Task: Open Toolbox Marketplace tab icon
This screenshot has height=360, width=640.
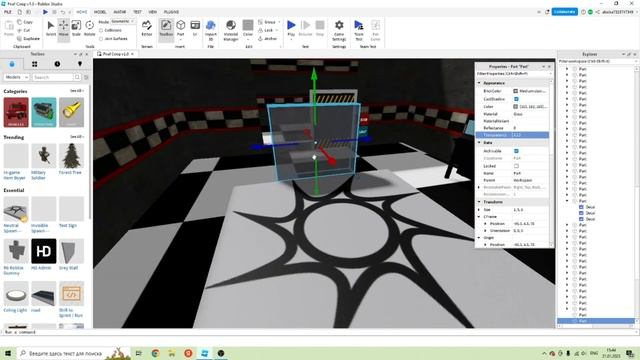Action: tap(12, 64)
